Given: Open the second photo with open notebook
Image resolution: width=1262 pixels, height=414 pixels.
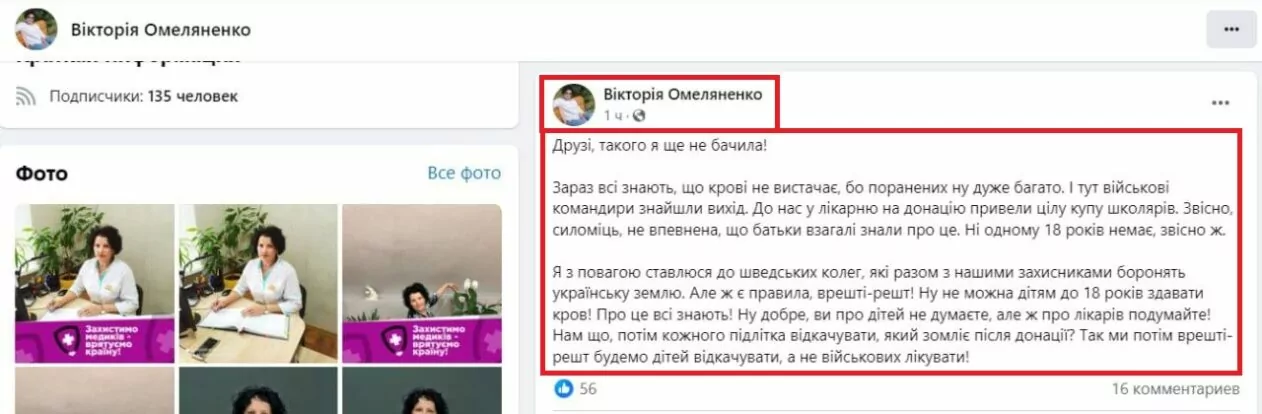Looking at the screenshot, I should [258, 283].
